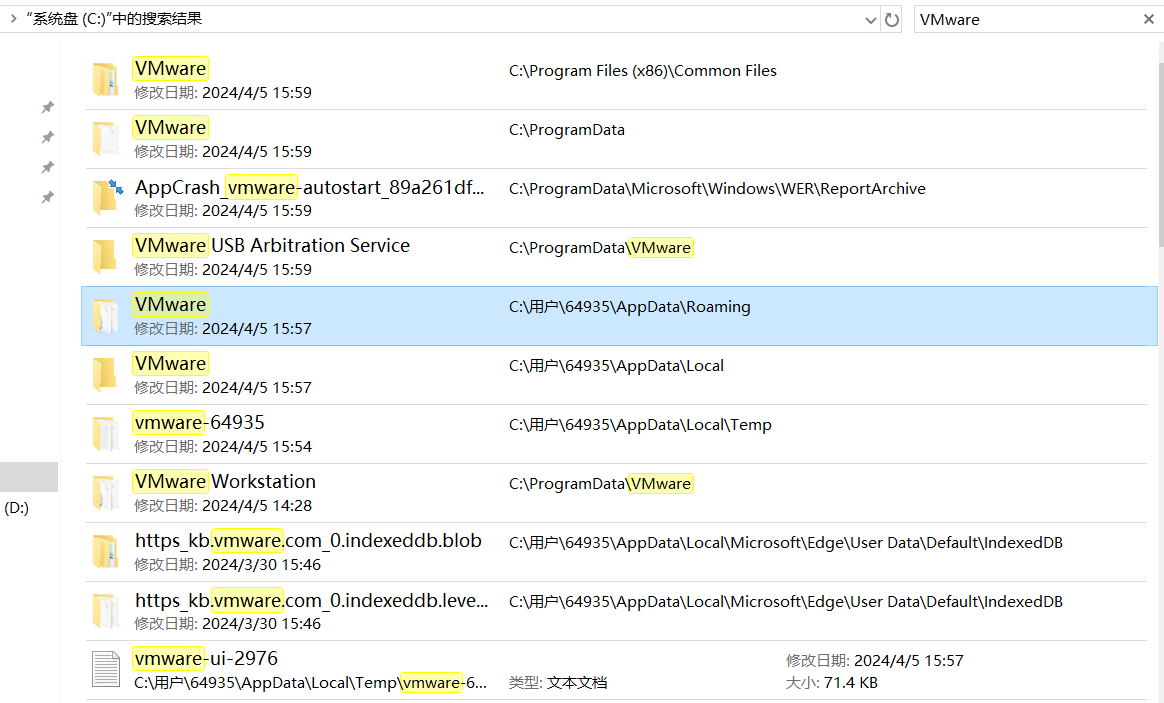Select VMware name in AppData\Local row

(x=170, y=364)
